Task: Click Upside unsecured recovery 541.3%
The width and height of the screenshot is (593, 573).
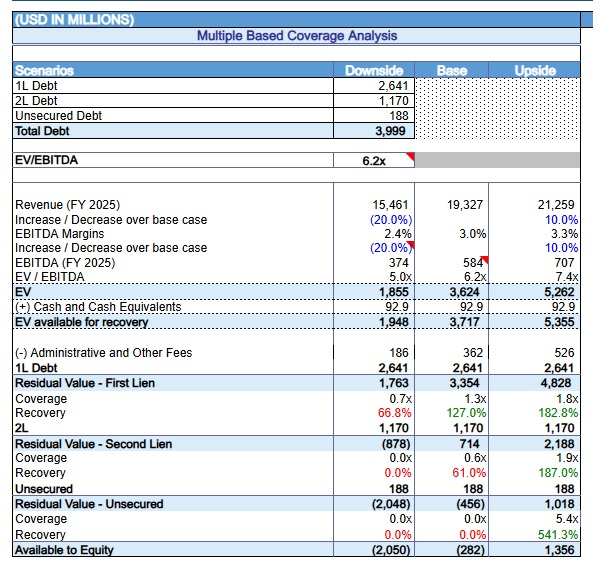Action: point(558,535)
